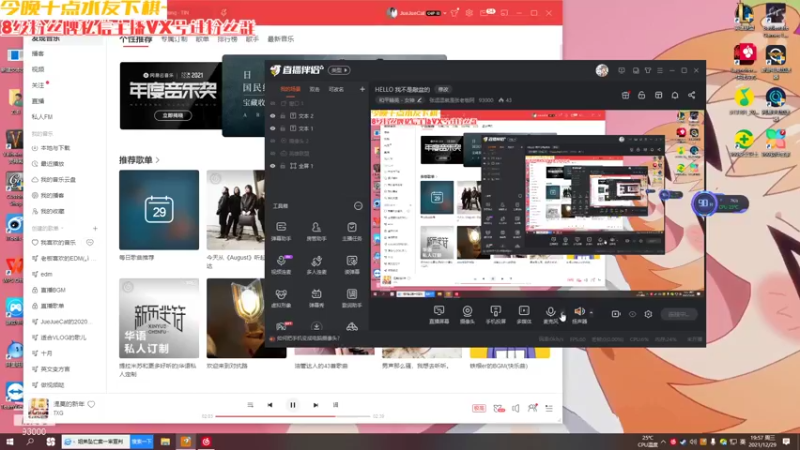Toggle lock on 文本 2 source
This screenshot has height=450, width=800.
pos(283,116)
